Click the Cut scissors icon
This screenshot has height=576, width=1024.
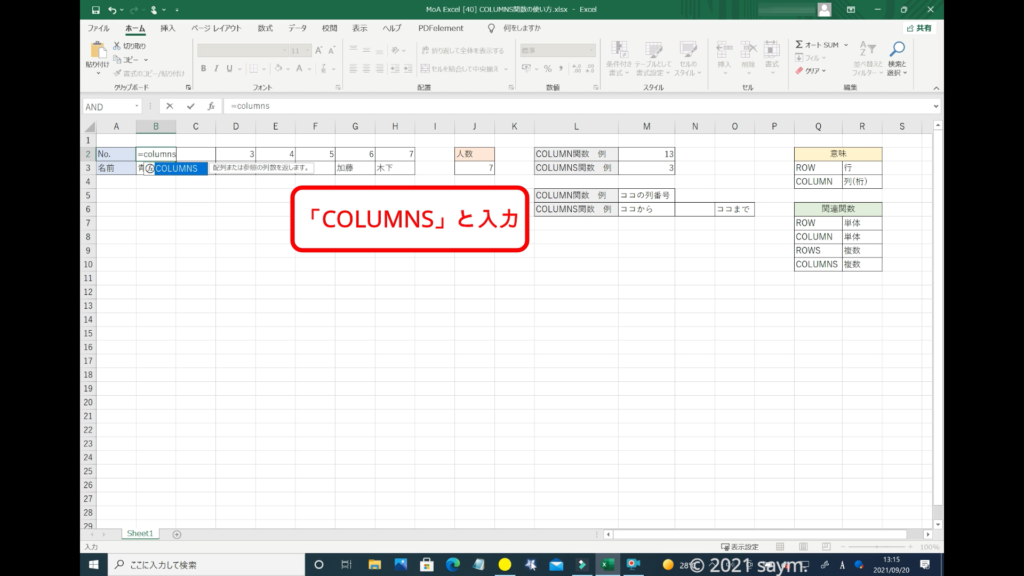tap(117, 46)
